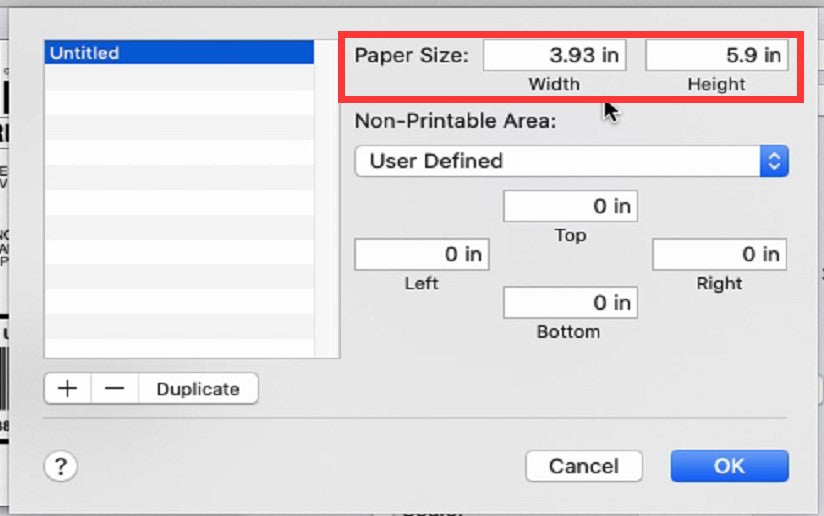
Task: Focus the Bottom margin field
Action: pyautogui.click(x=570, y=302)
